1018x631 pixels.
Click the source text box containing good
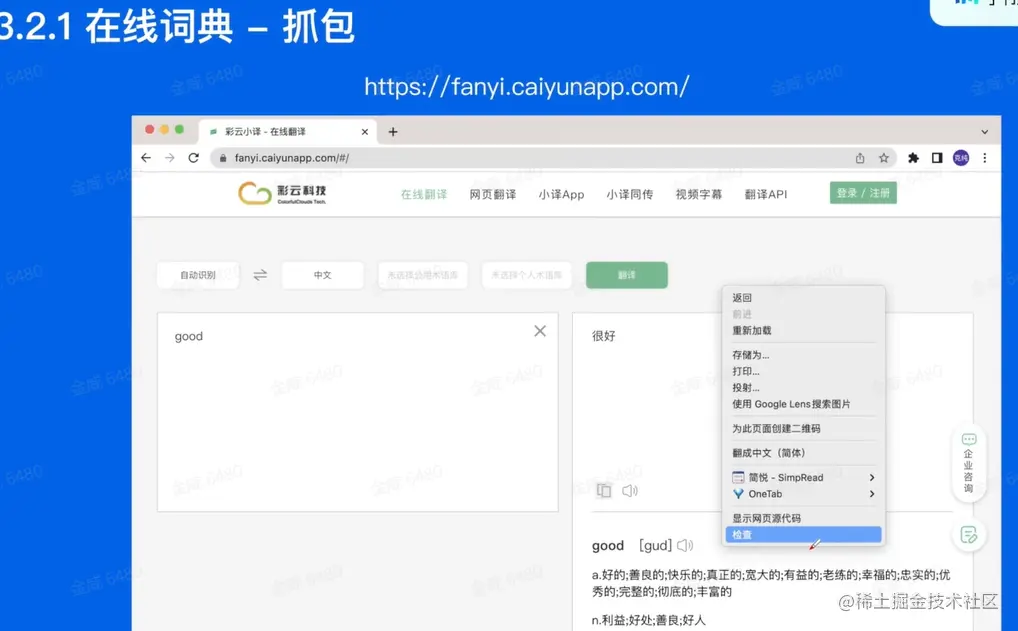358,412
